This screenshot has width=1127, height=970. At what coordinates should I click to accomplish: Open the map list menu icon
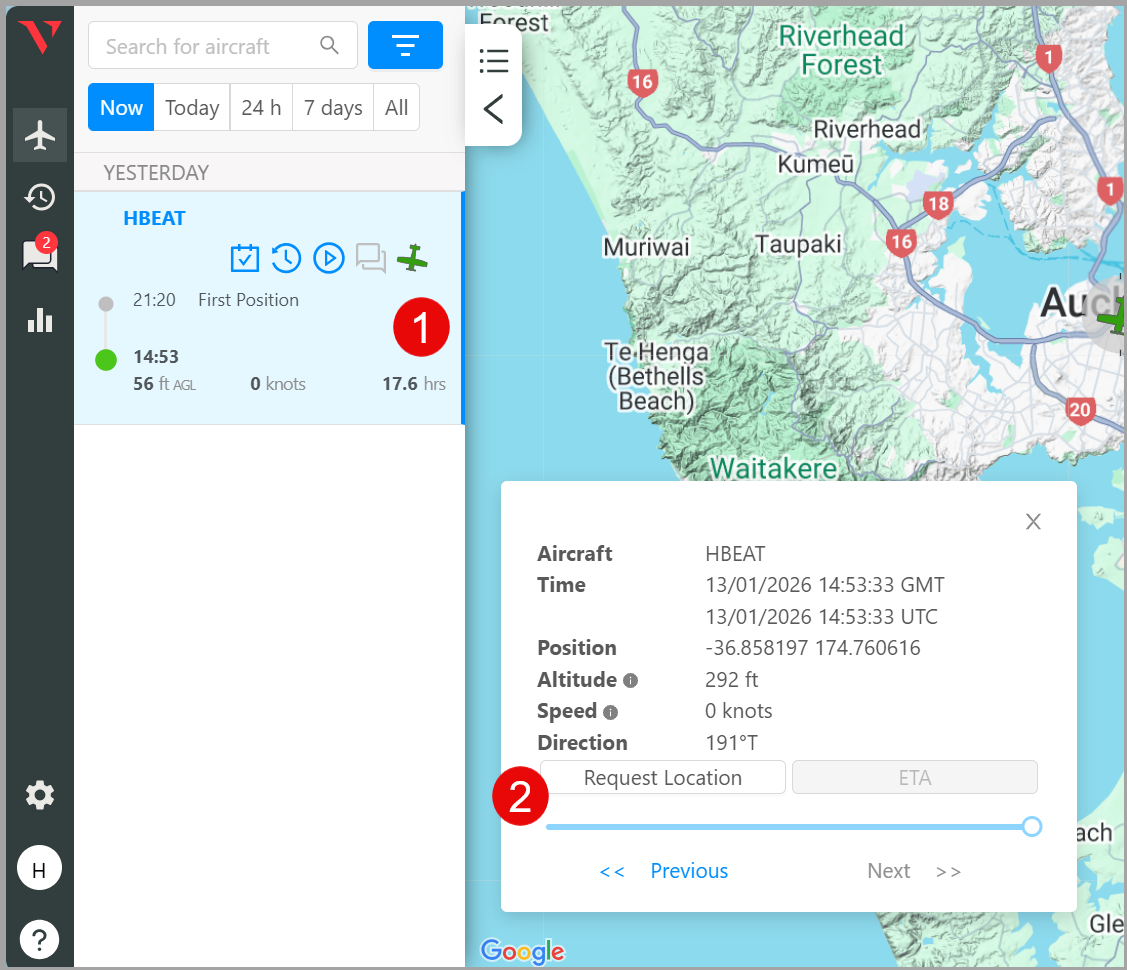493,61
